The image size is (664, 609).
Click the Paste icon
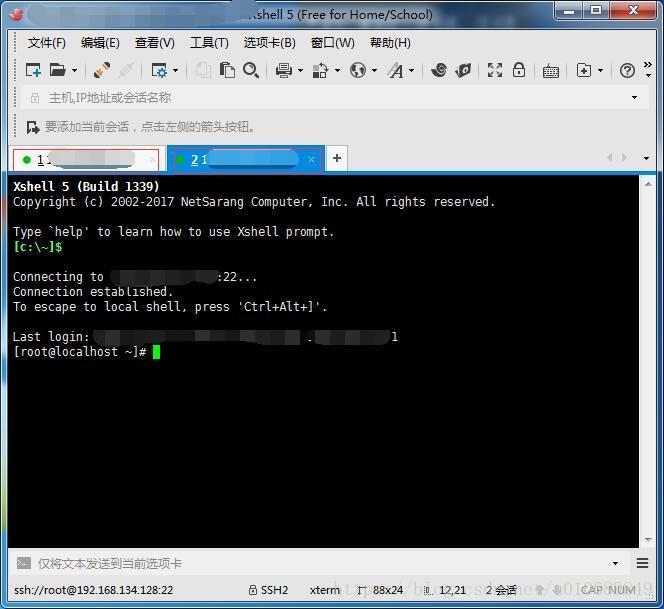click(227, 70)
